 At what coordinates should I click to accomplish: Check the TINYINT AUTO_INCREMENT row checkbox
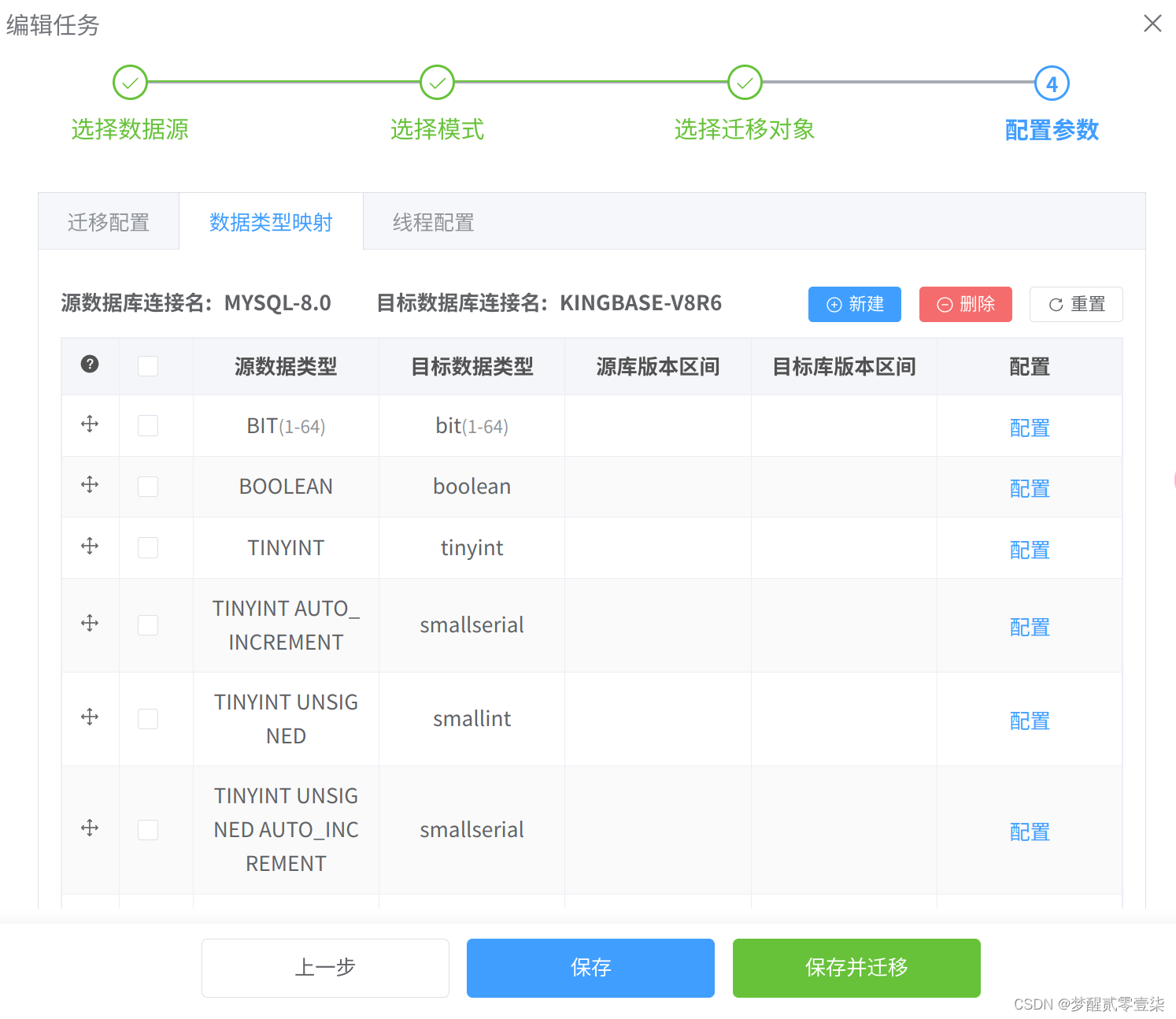pyautogui.click(x=148, y=625)
